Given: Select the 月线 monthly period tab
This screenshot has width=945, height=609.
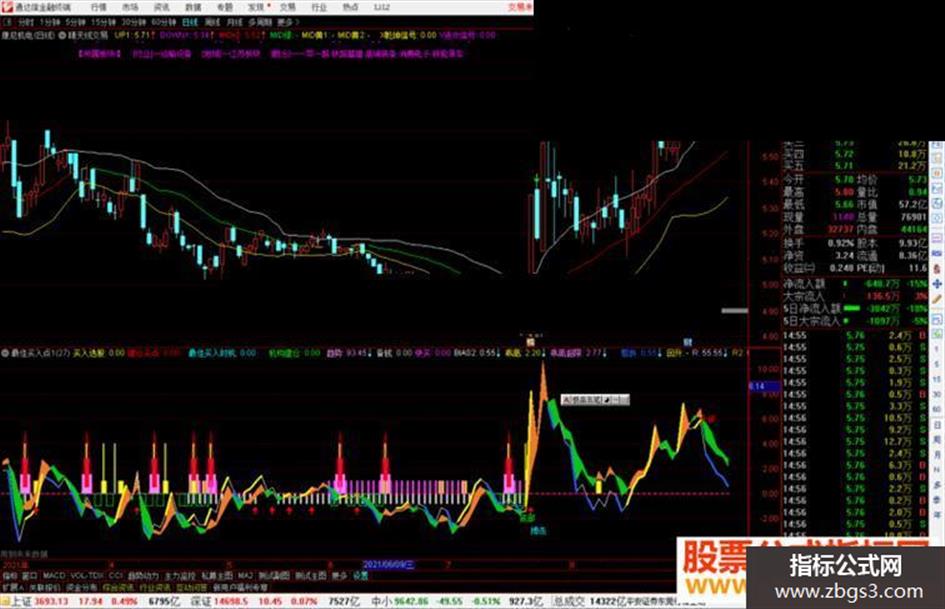Looking at the screenshot, I should [x=234, y=22].
